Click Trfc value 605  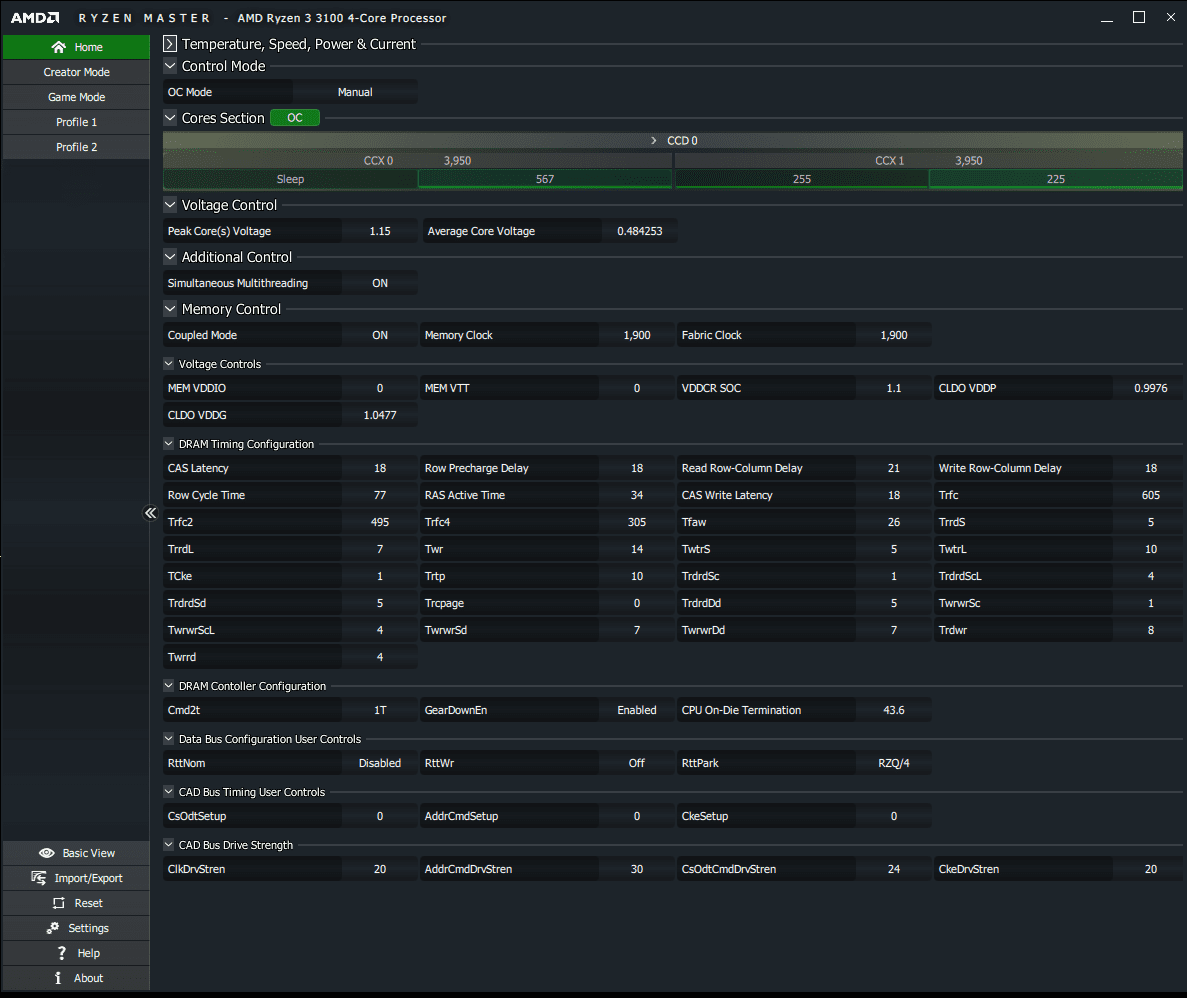pos(1151,495)
